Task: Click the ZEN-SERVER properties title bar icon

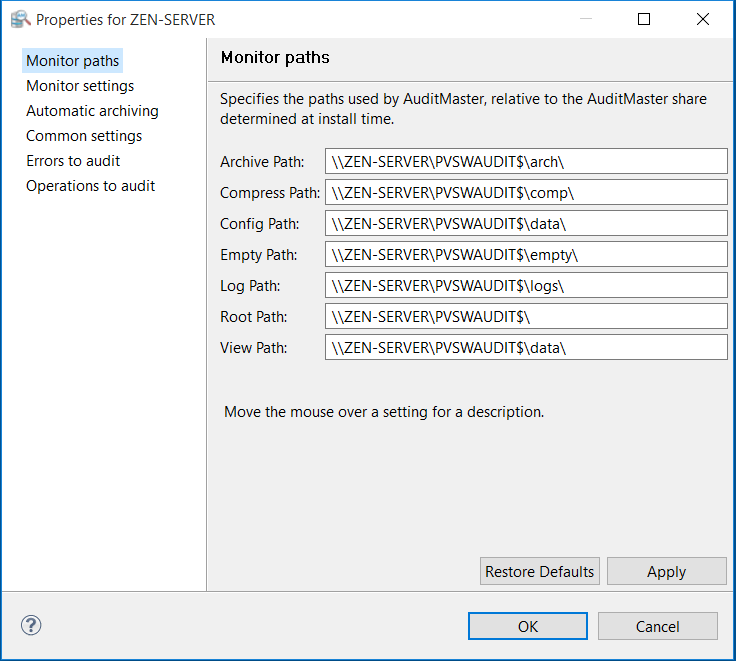Action: (19, 19)
